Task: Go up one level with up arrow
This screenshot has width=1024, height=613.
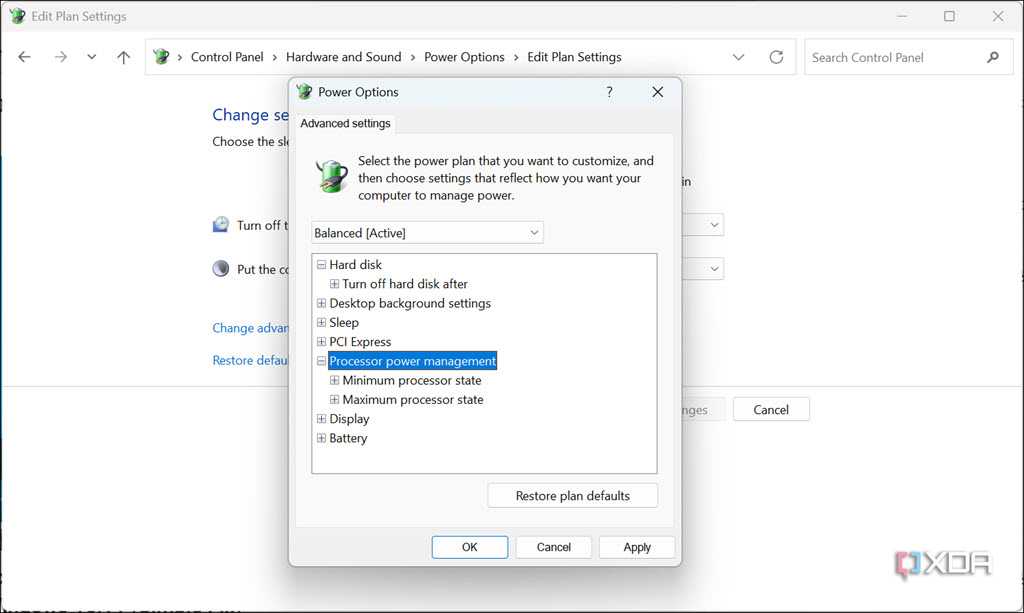Action: (123, 57)
